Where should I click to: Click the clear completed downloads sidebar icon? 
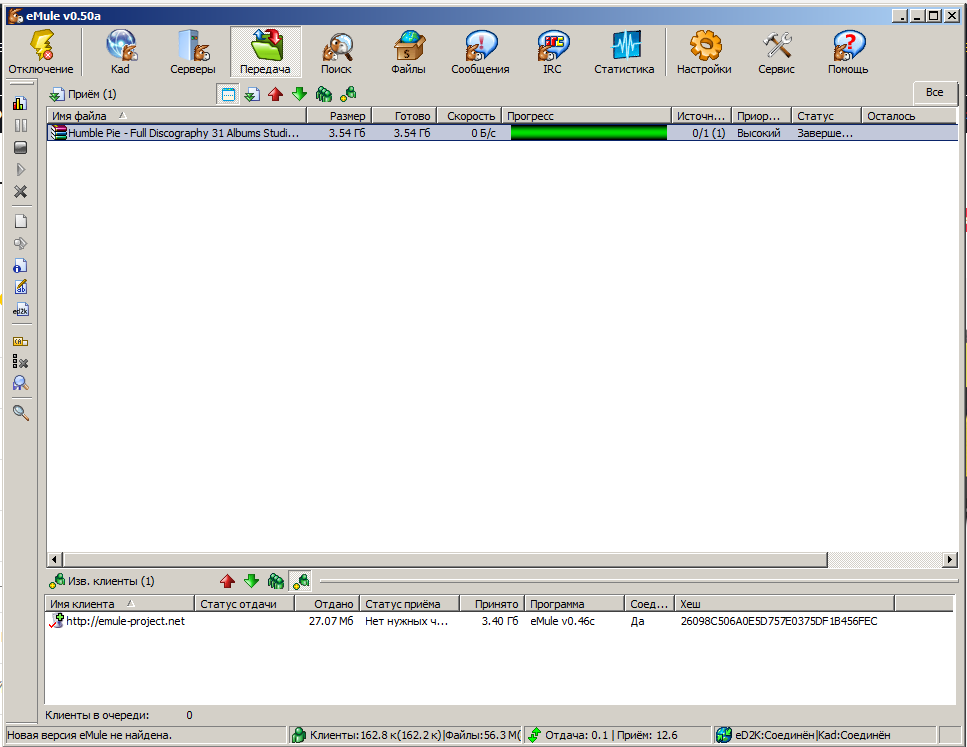coord(20,363)
